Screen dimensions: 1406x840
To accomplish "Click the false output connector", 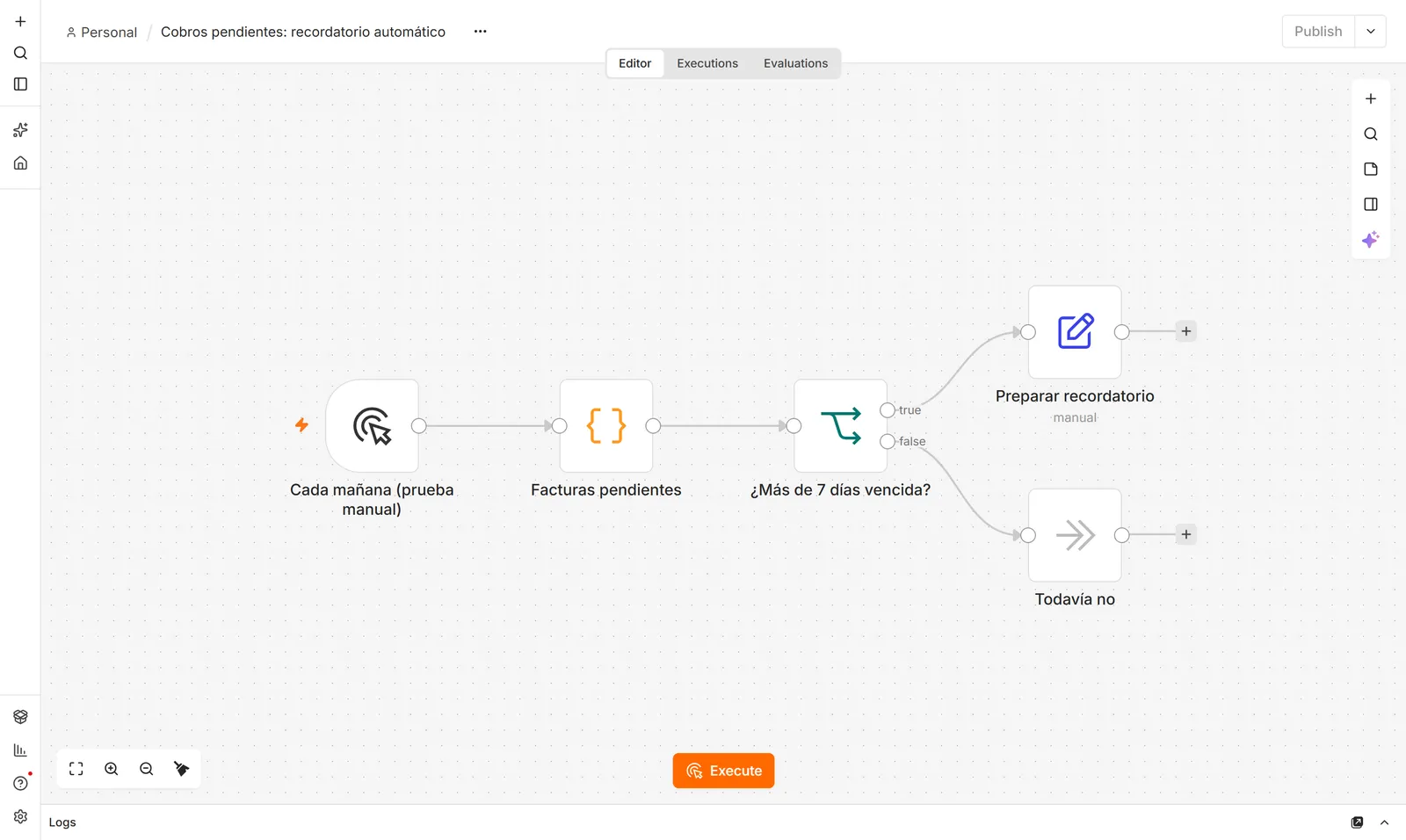I will coord(888,441).
